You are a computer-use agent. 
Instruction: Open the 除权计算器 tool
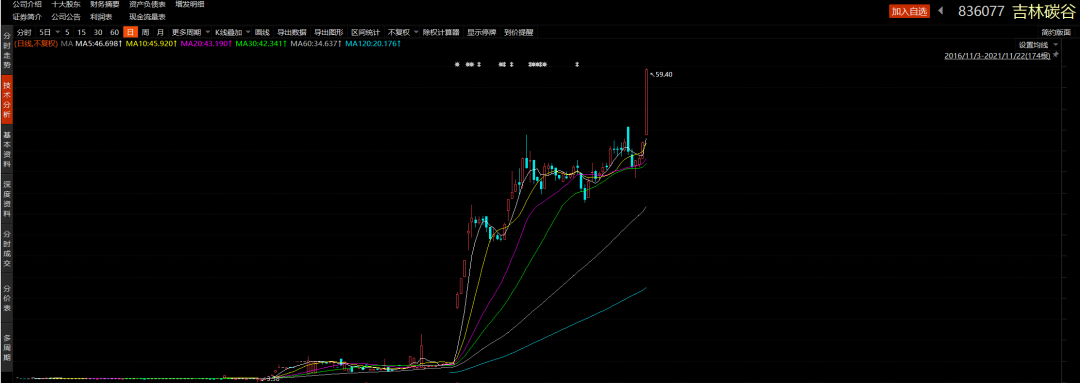441,32
